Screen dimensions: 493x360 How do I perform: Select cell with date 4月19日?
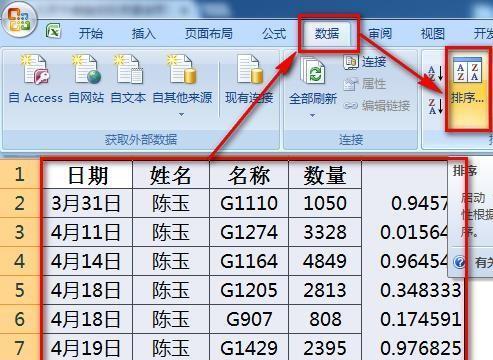coord(88,347)
